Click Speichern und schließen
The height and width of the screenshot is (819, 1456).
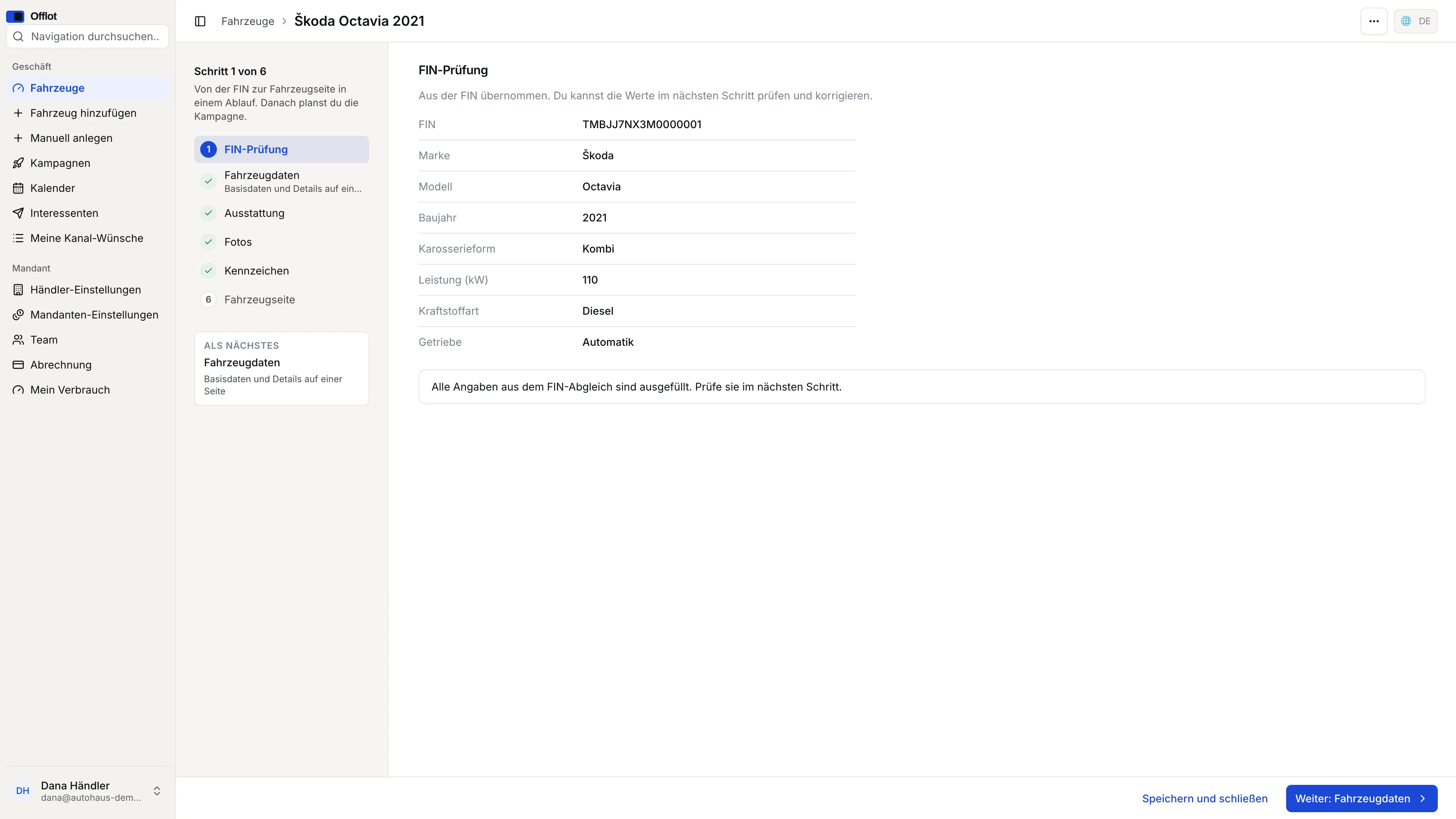[1205, 798]
